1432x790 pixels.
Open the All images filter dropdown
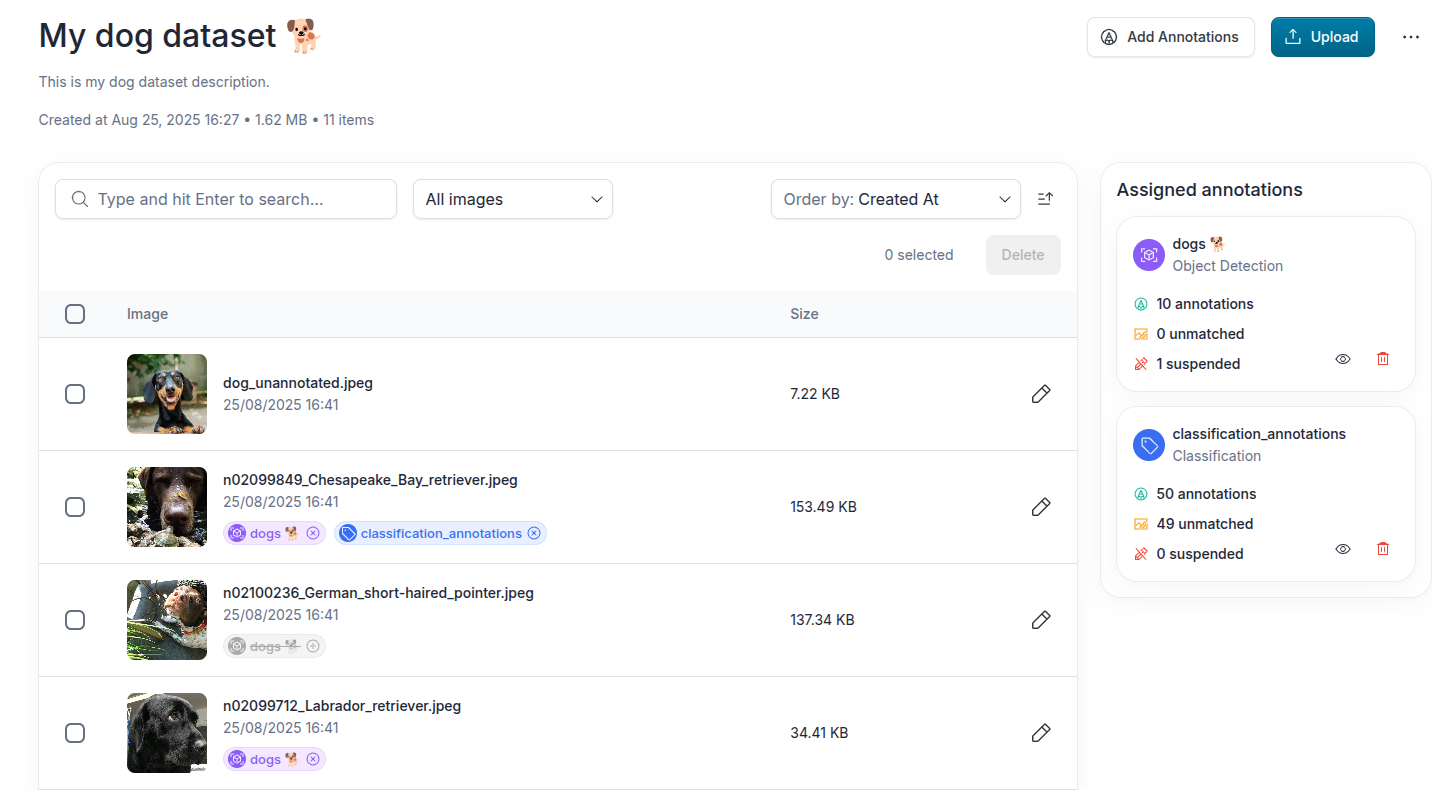click(x=513, y=199)
